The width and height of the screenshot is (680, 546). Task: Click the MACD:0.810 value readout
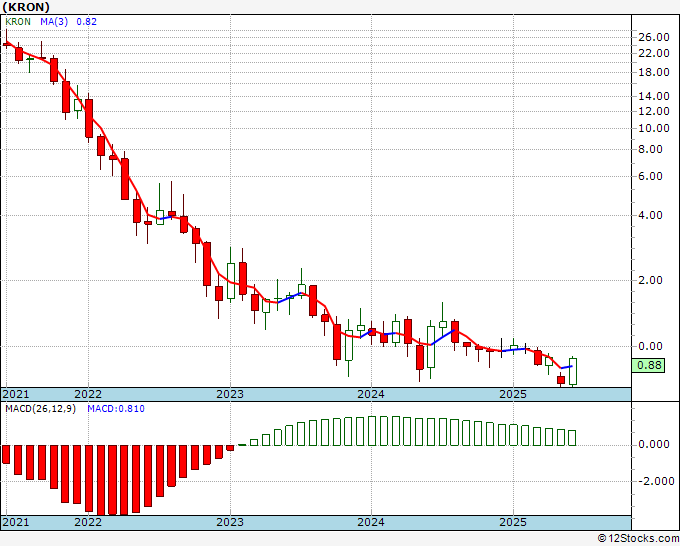tap(116, 409)
